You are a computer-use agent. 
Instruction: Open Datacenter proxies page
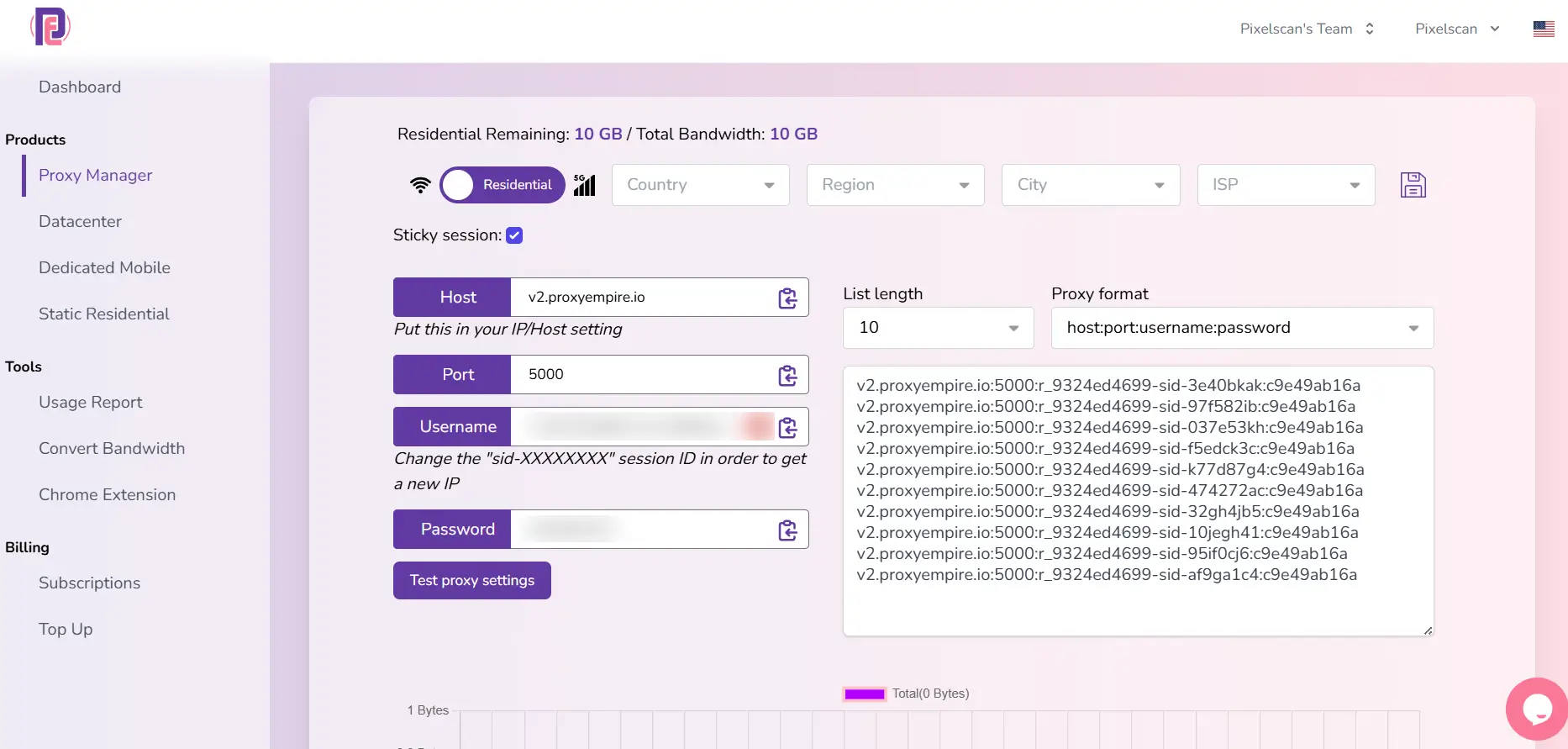80,221
